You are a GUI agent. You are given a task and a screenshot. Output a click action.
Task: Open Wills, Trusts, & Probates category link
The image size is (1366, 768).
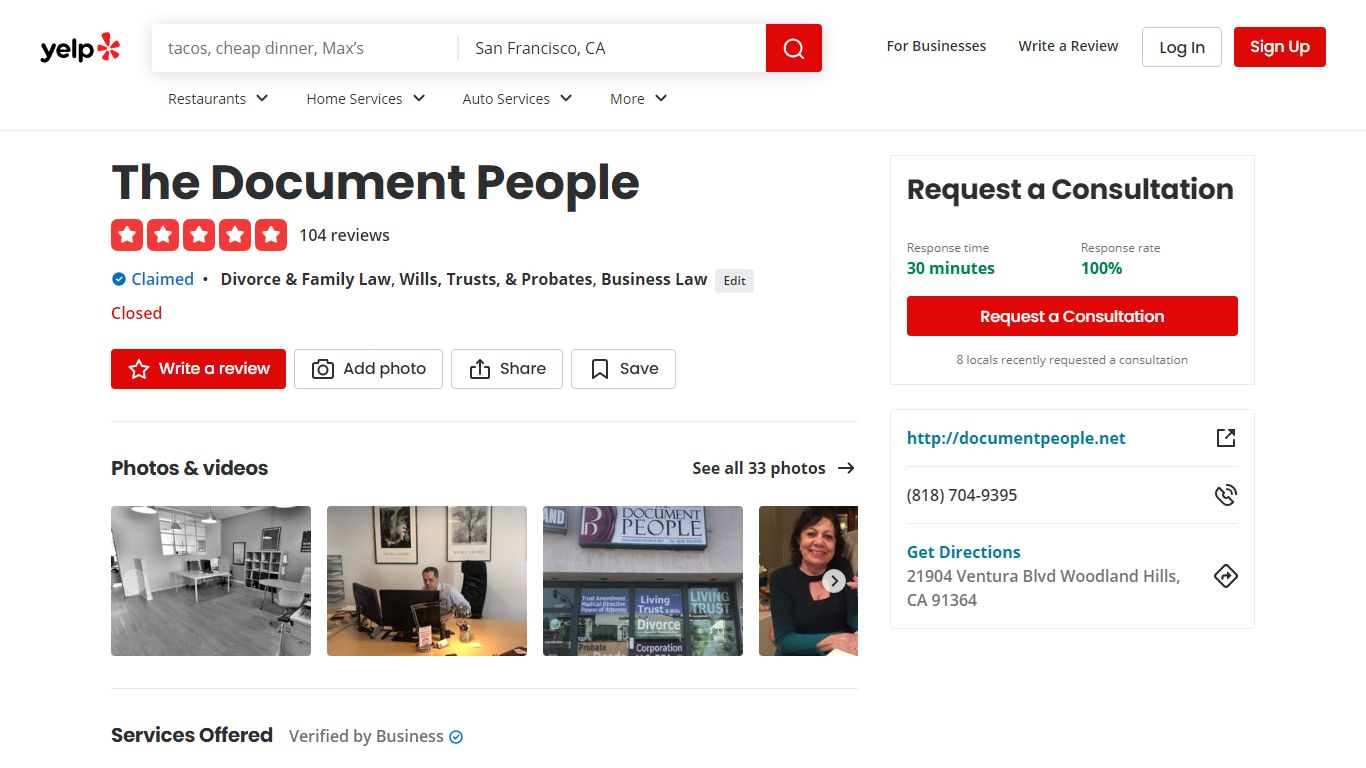[x=496, y=279]
